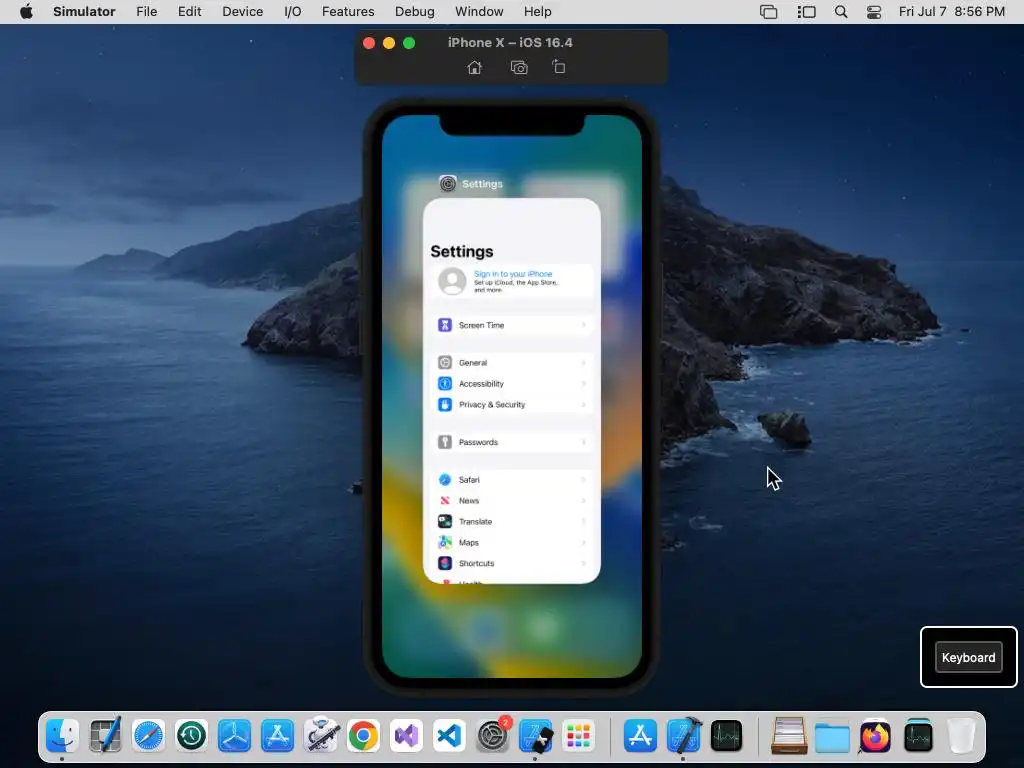Open Xcode from the Dock
The image size is (1024, 768).
(684, 736)
